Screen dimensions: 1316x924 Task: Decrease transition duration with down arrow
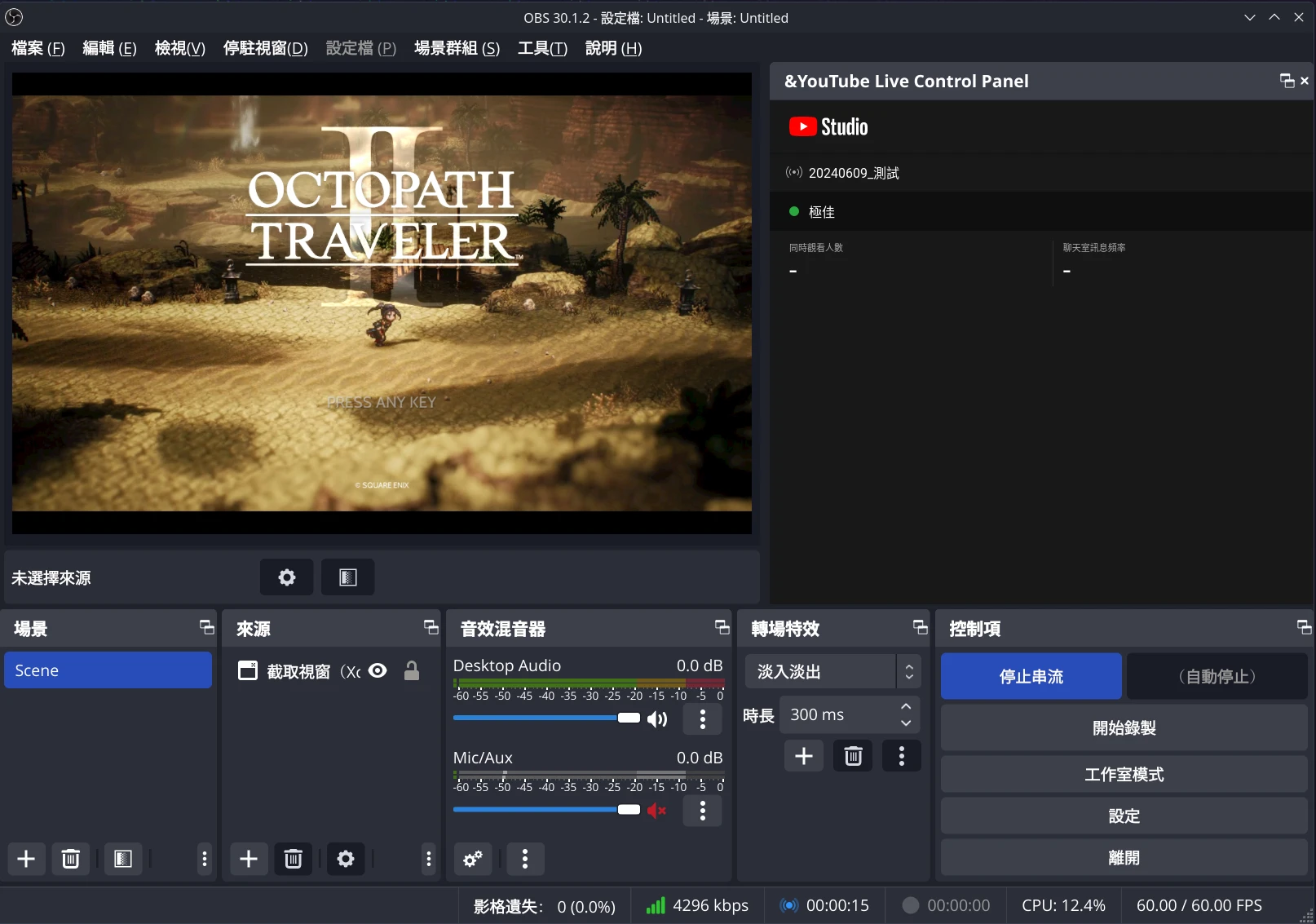click(x=906, y=723)
